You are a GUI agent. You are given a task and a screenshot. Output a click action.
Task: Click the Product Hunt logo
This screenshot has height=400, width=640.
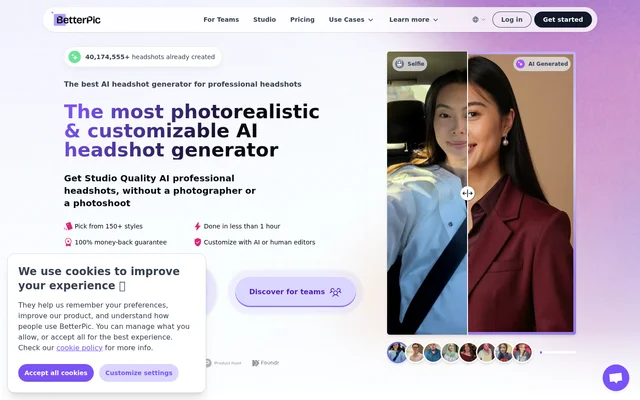[223, 363]
